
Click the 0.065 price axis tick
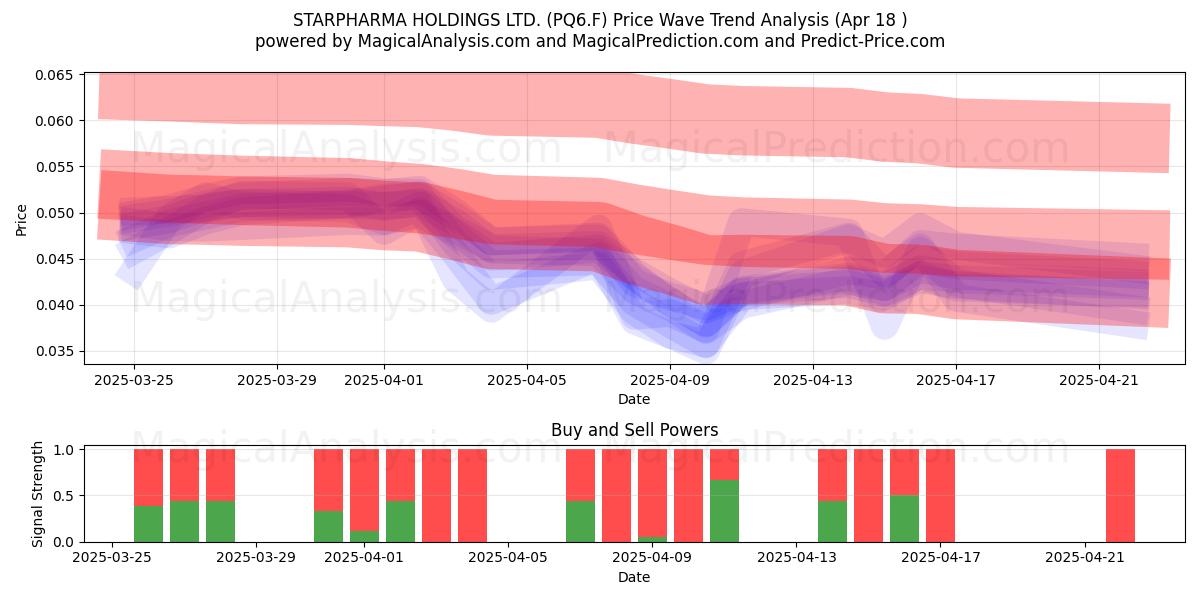pos(56,75)
